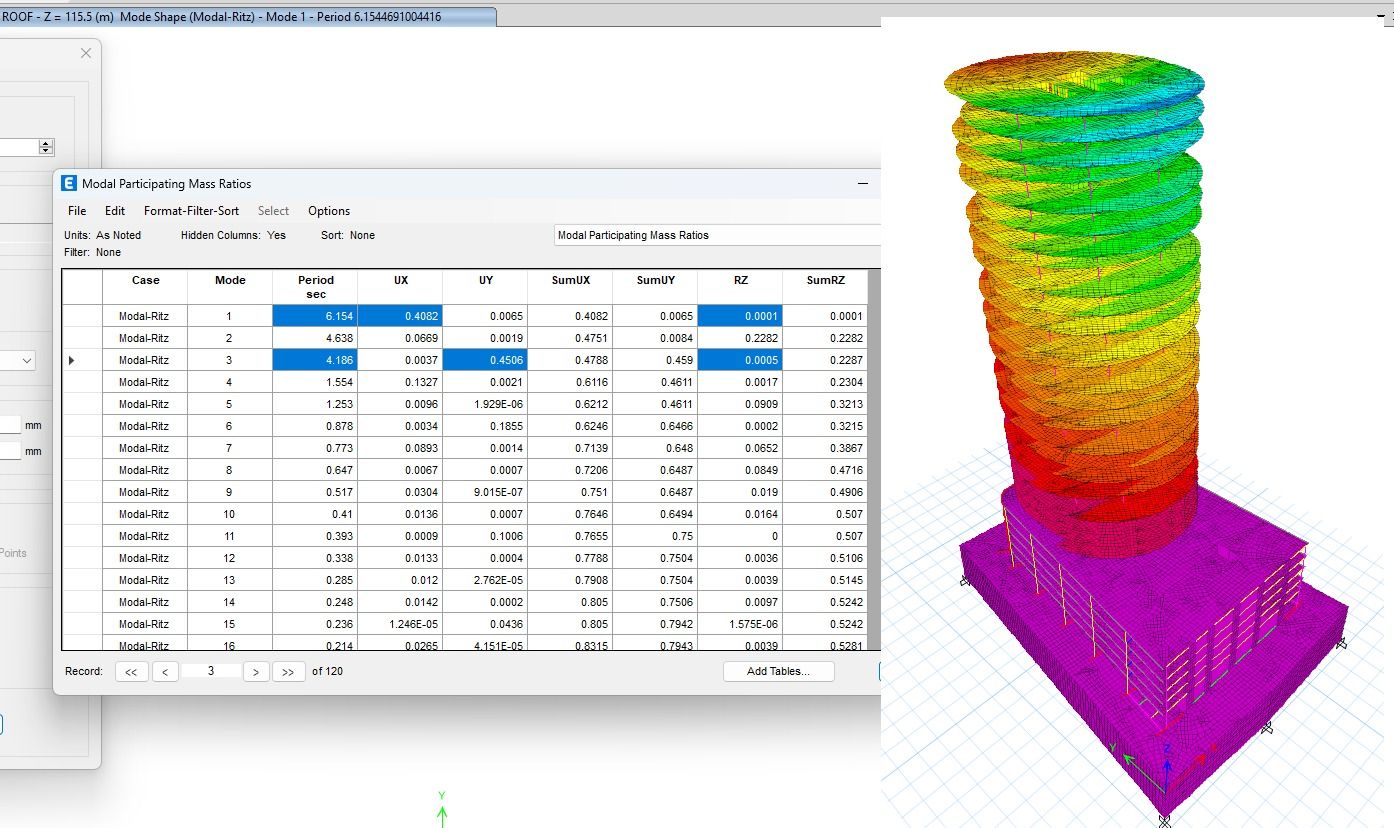This screenshot has height=828, width=1394.
Task: Click the Add Tables button
Action: [x=778, y=671]
